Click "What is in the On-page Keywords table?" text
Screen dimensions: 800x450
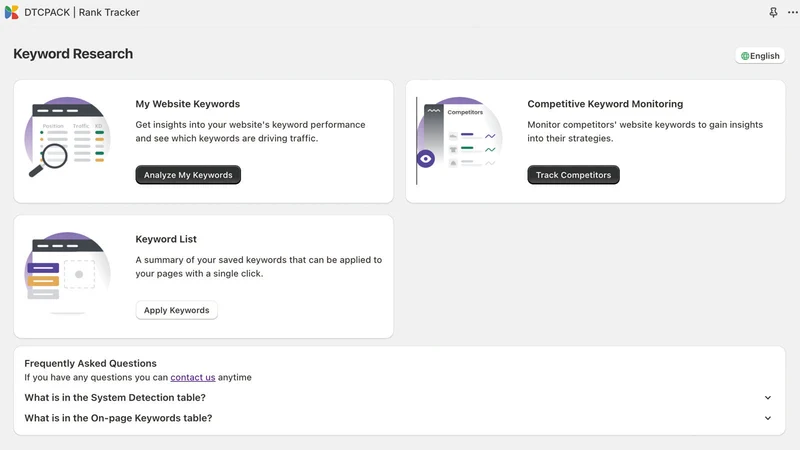coord(118,418)
